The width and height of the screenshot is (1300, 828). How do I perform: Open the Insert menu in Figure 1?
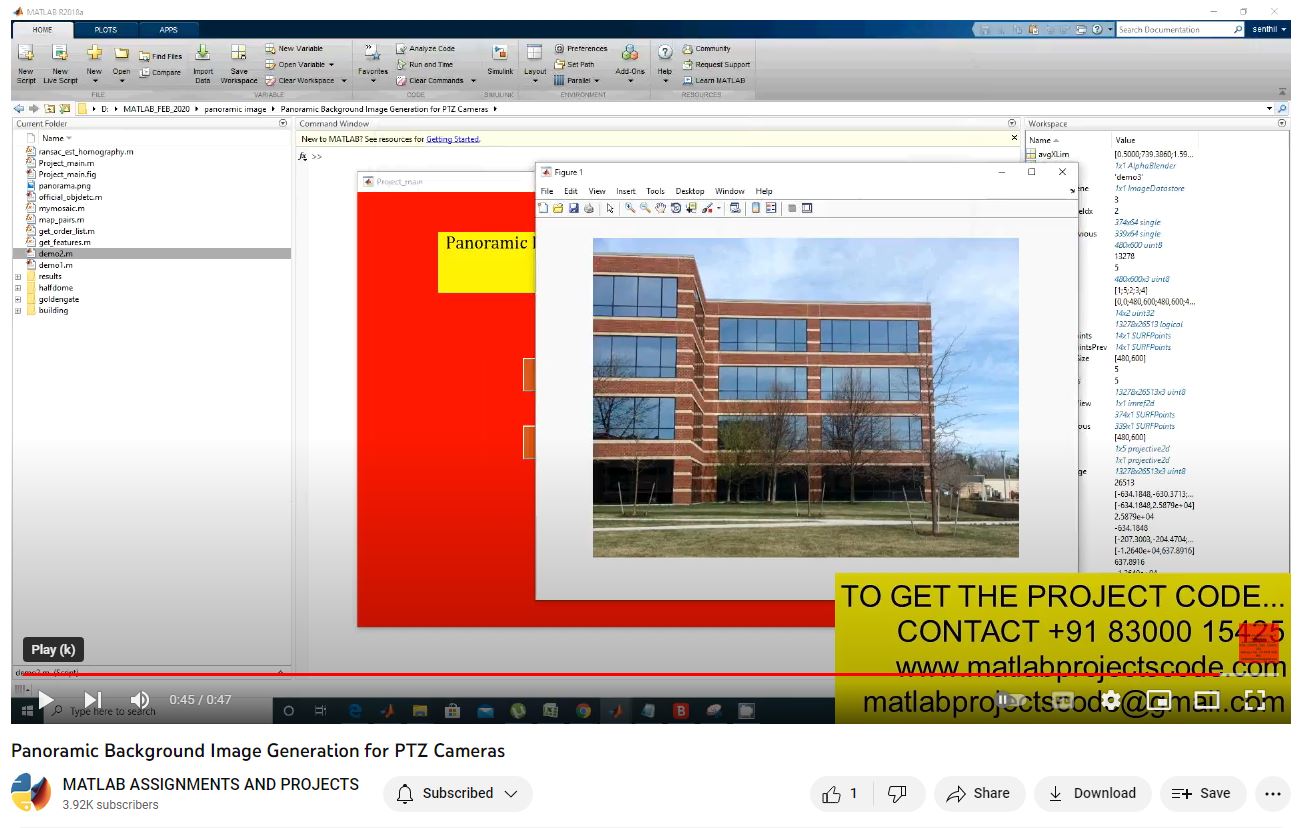(626, 191)
